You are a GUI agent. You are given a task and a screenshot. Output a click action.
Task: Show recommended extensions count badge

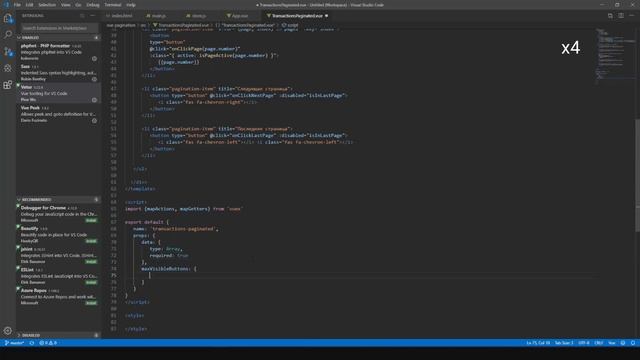[96, 200]
